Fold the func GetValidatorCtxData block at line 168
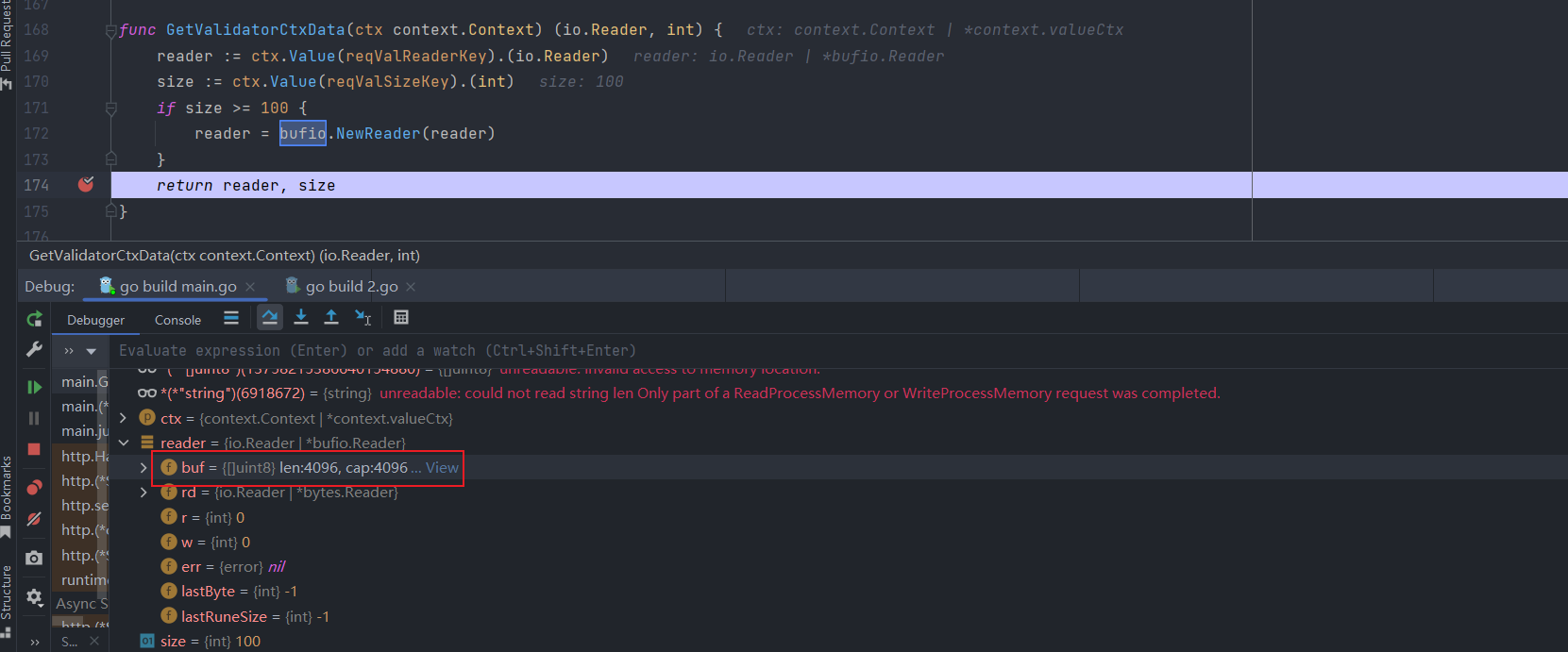Viewport: 1568px width, 652px height. tap(111, 30)
